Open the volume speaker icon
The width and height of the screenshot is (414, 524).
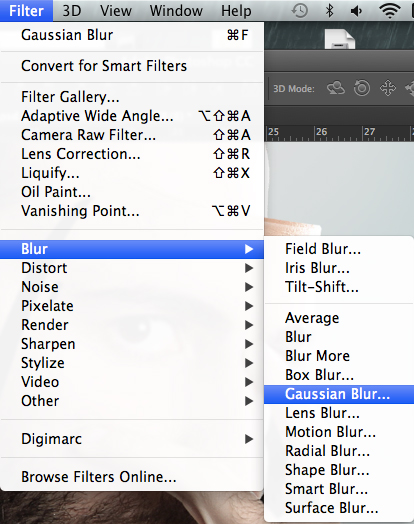pos(356,11)
